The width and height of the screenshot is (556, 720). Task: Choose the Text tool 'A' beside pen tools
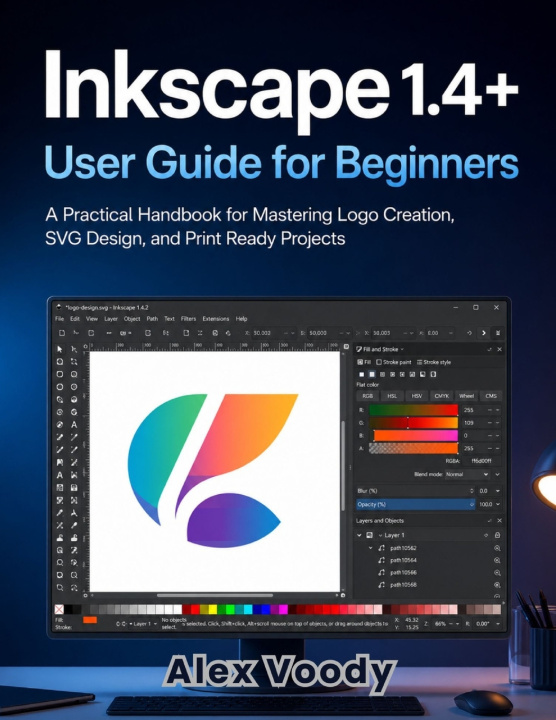(x=74, y=425)
